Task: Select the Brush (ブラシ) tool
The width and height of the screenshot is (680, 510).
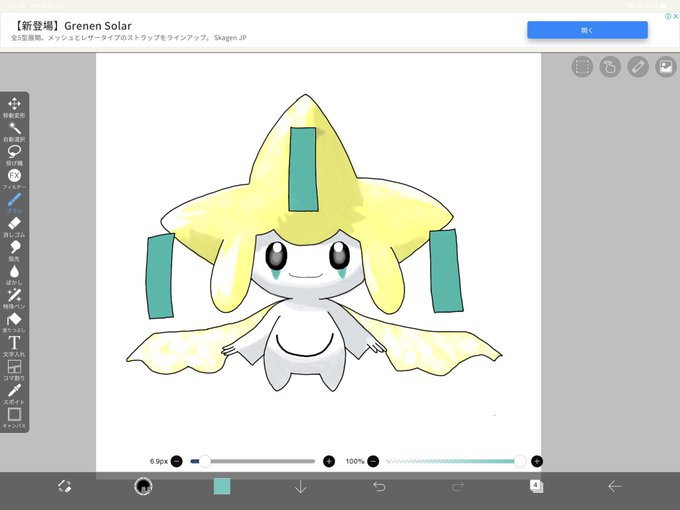Action: pyautogui.click(x=14, y=203)
